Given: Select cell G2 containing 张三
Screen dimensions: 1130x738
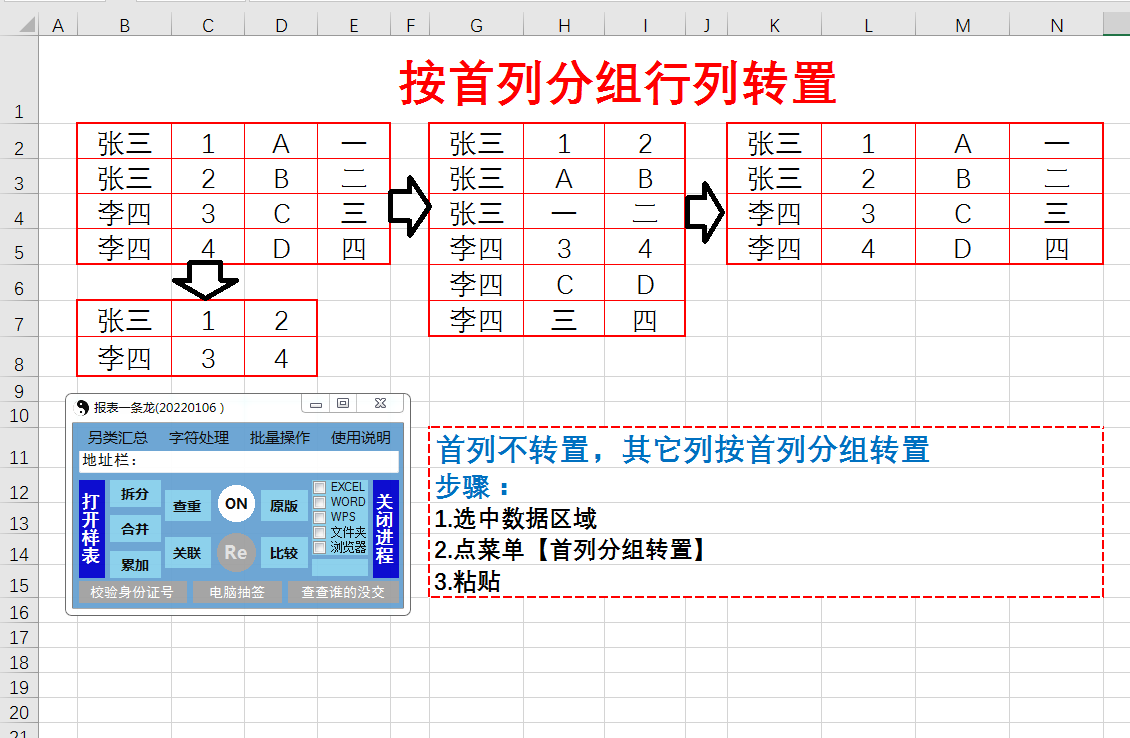Looking at the screenshot, I should click(476, 143).
